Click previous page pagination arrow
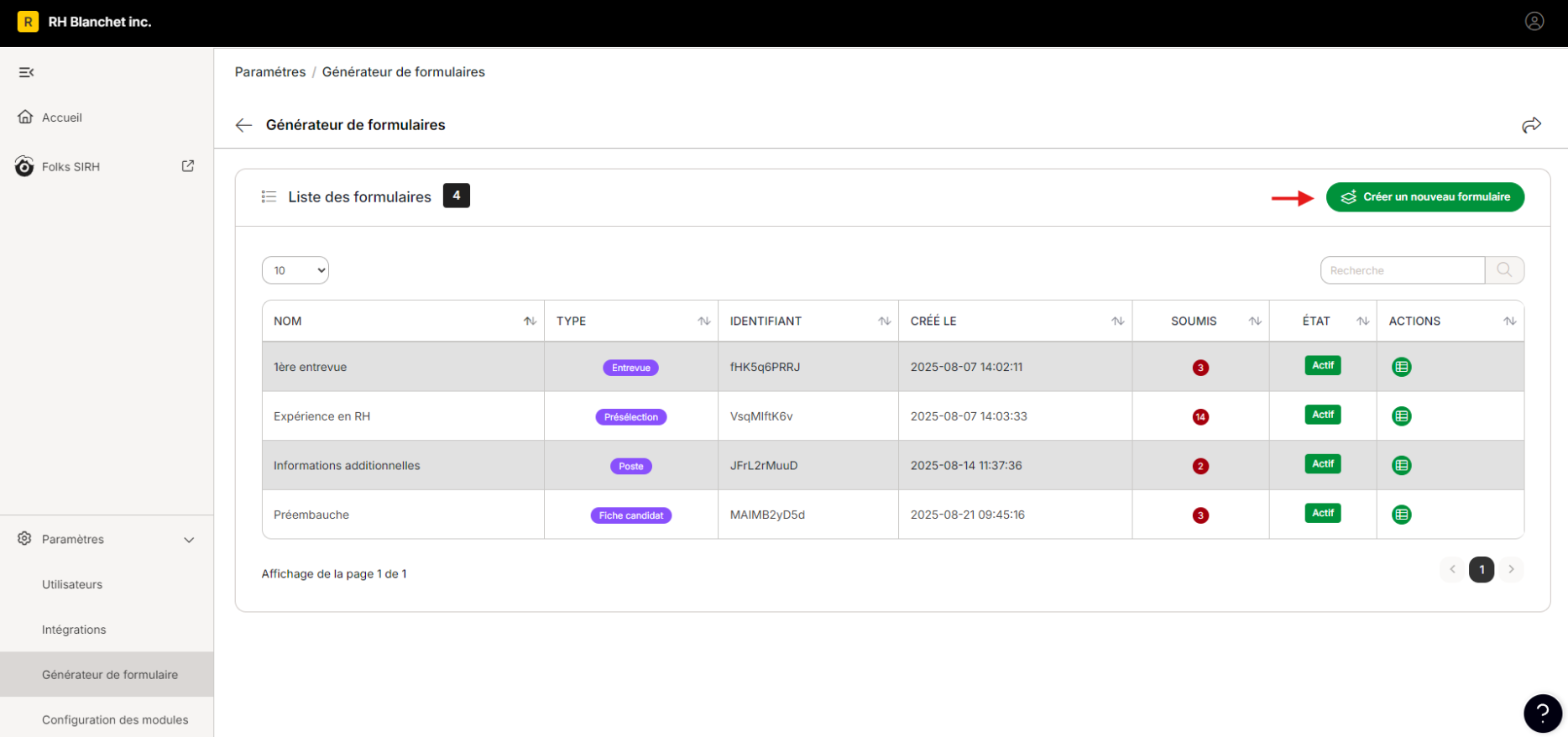The height and width of the screenshot is (737, 1568). click(1452, 569)
